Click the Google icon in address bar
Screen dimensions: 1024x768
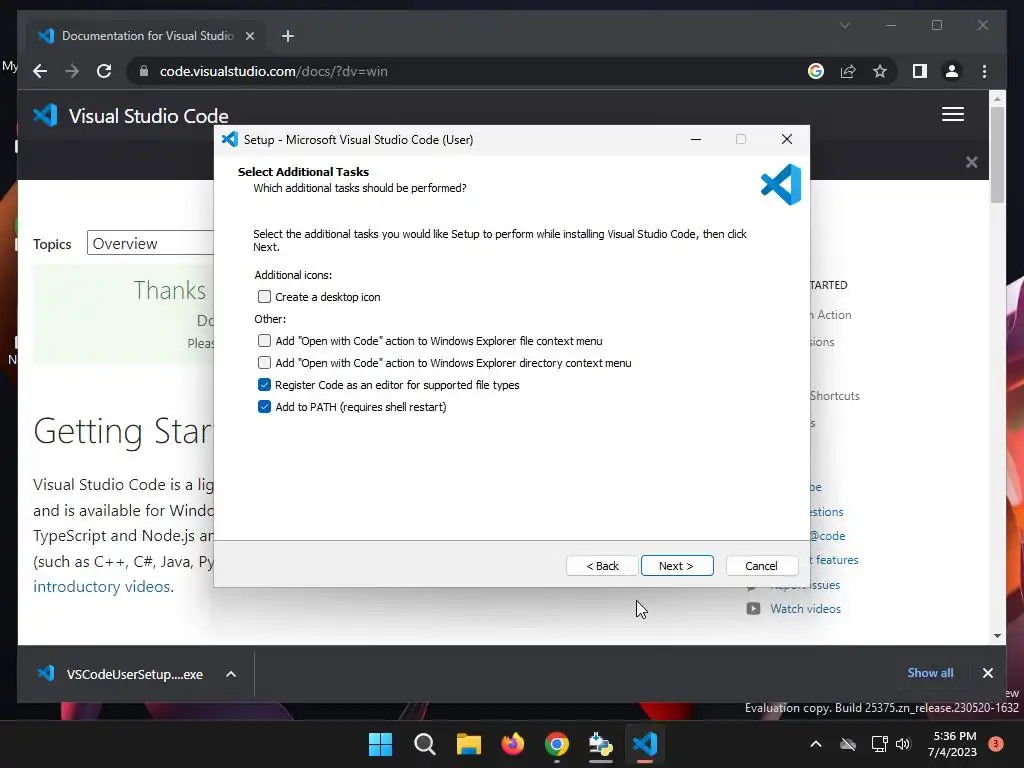pos(816,71)
